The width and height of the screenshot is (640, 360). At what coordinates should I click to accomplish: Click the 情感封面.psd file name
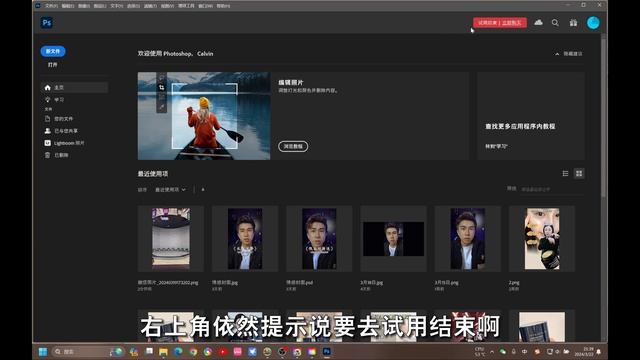299,282
